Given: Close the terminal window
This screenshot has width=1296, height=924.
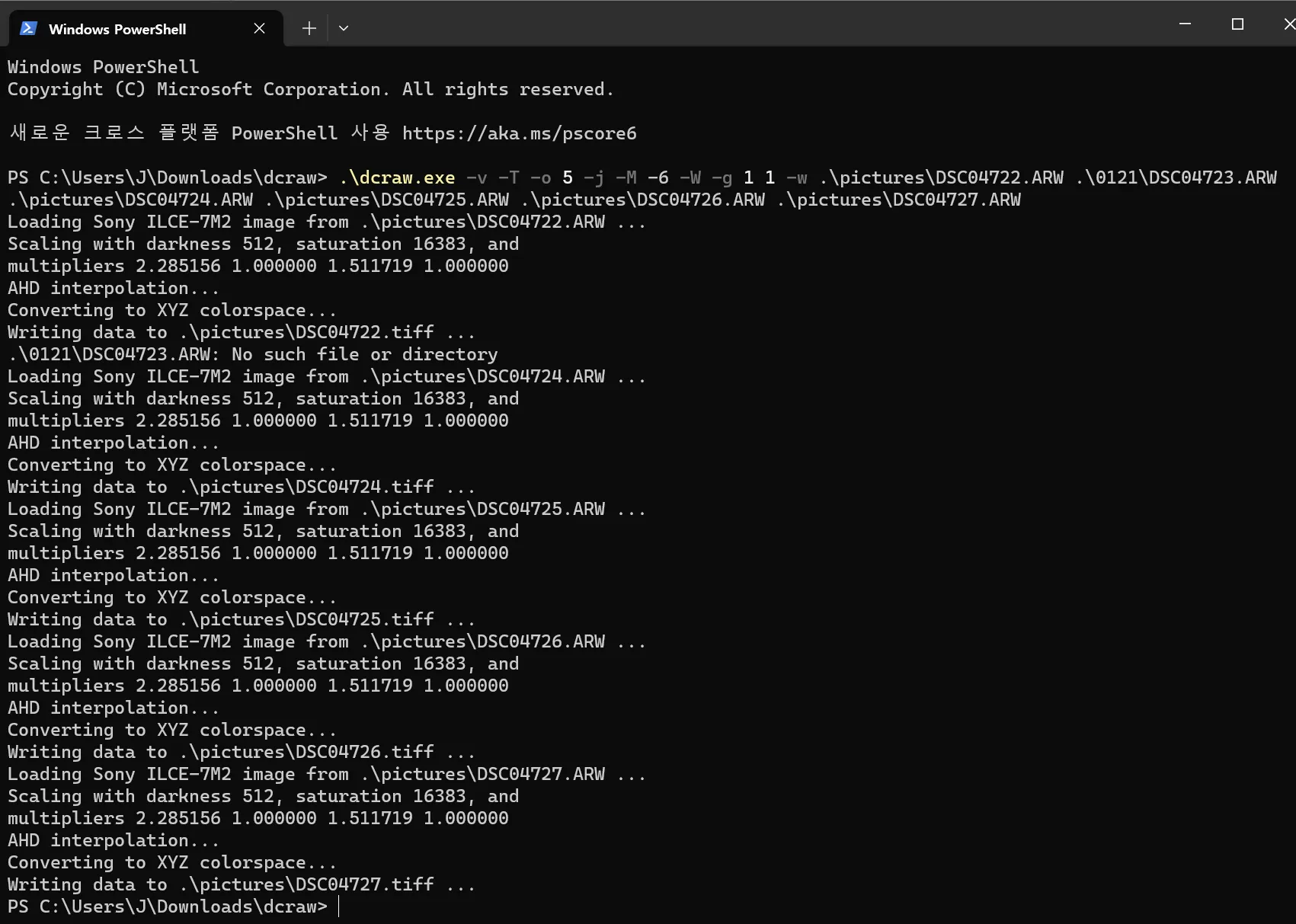Looking at the screenshot, I should click(1288, 24).
